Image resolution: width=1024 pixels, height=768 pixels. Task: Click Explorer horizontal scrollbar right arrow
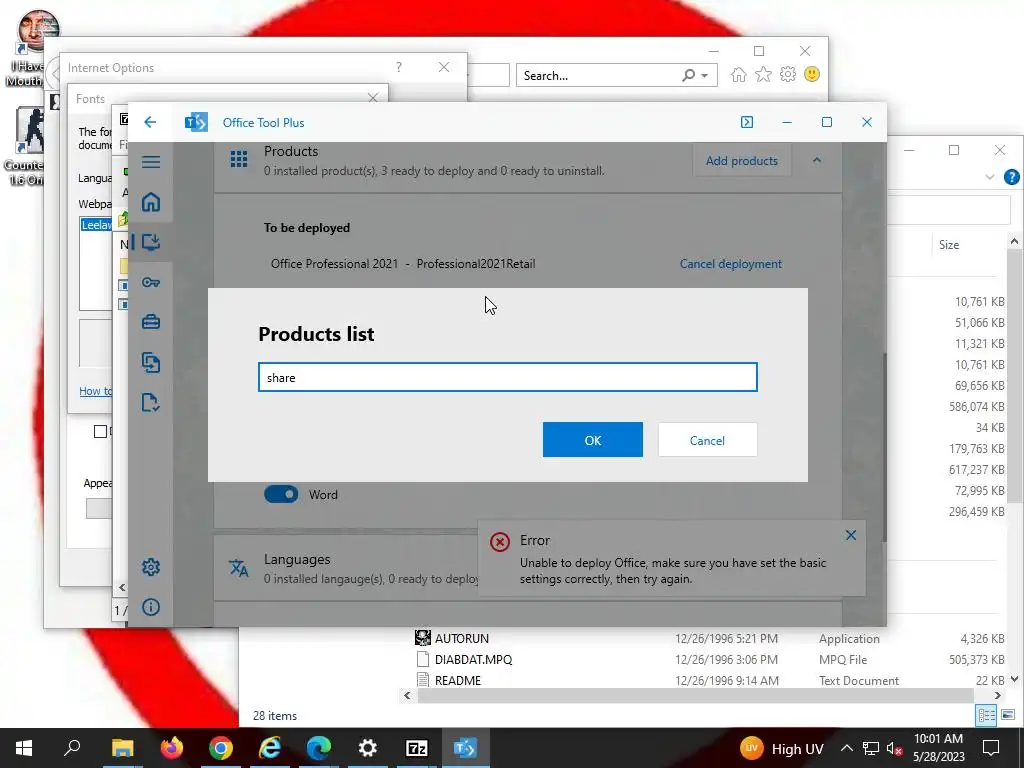997,696
